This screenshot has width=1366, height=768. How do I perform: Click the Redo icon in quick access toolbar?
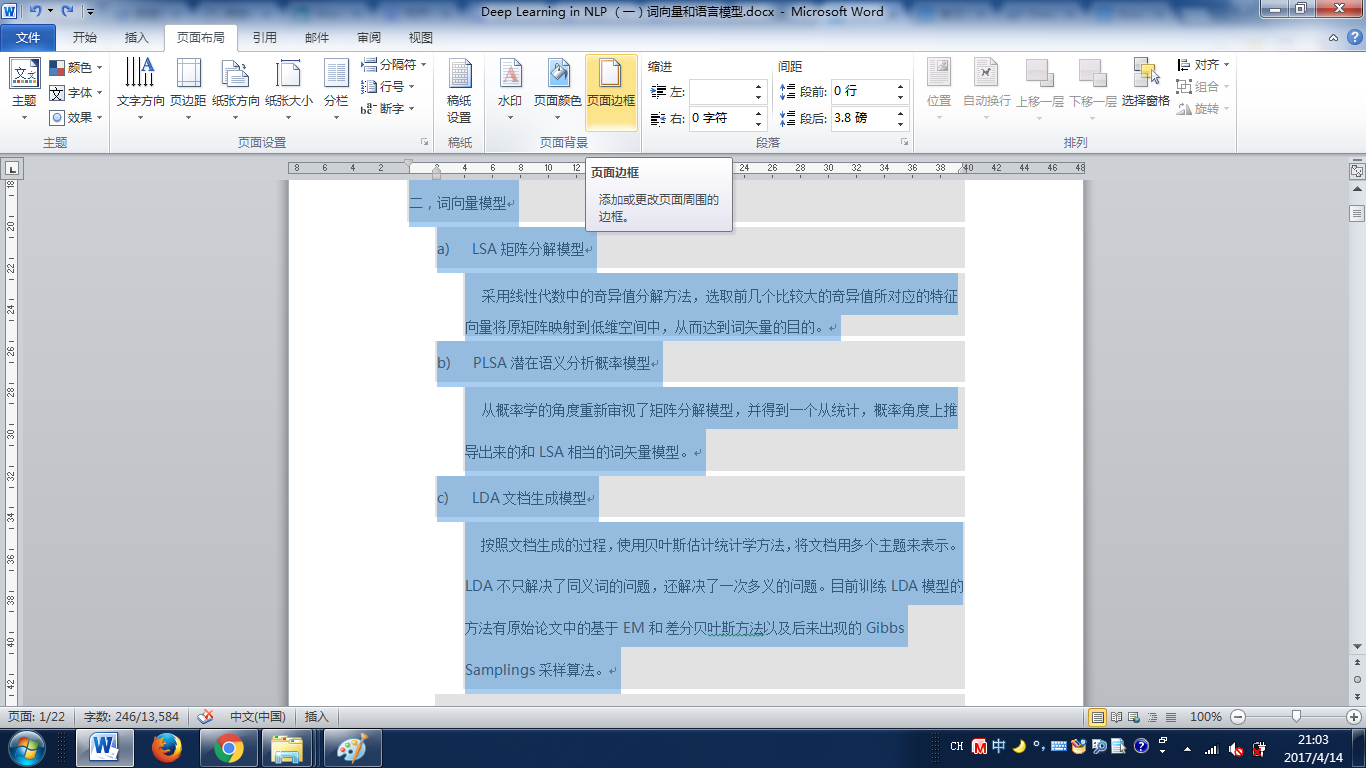click(68, 11)
